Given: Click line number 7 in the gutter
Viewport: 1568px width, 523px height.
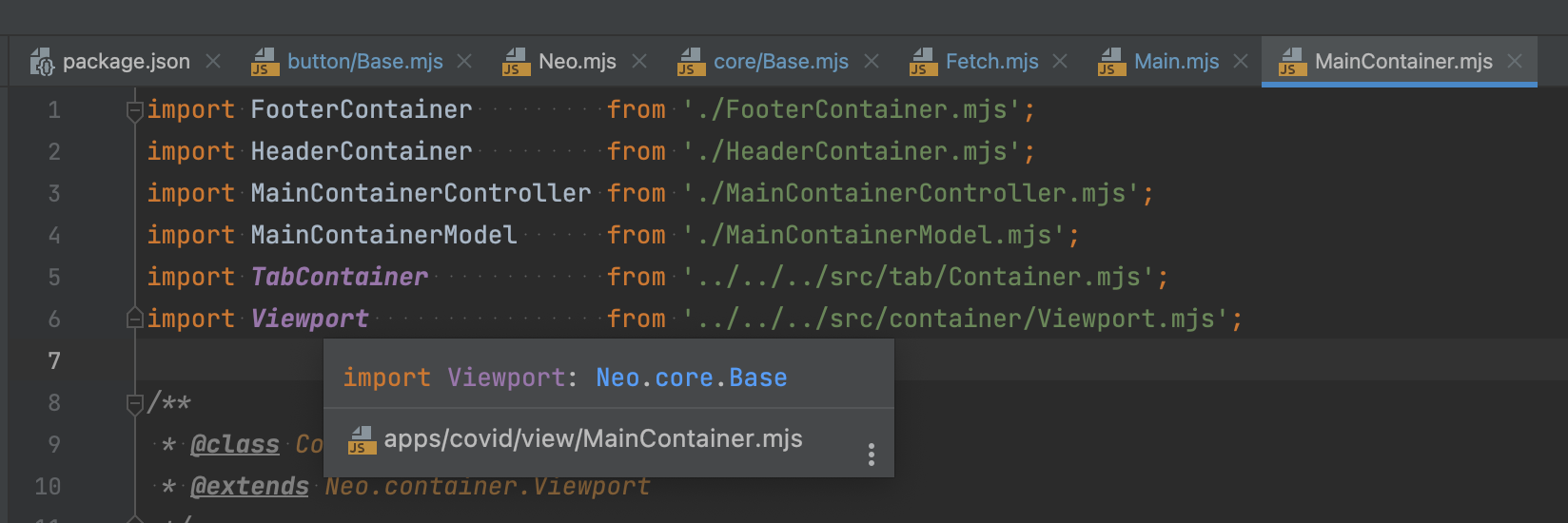Looking at the screenshot, I should click(x=54, y=361).
